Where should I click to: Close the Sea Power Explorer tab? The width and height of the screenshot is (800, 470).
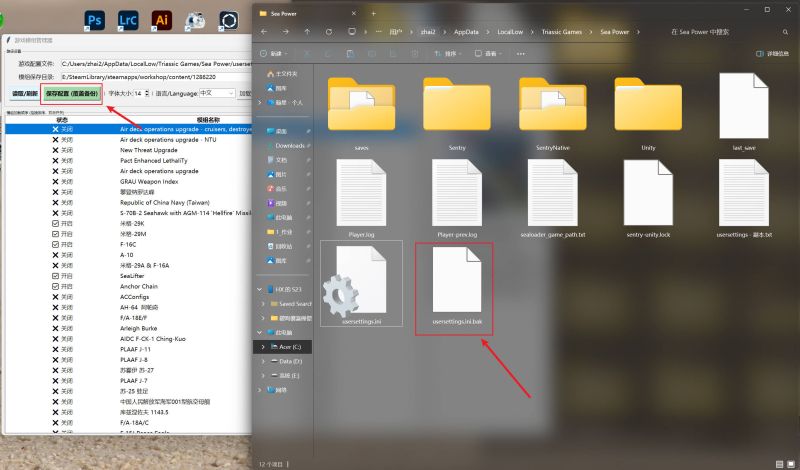[x=354, y=13]
